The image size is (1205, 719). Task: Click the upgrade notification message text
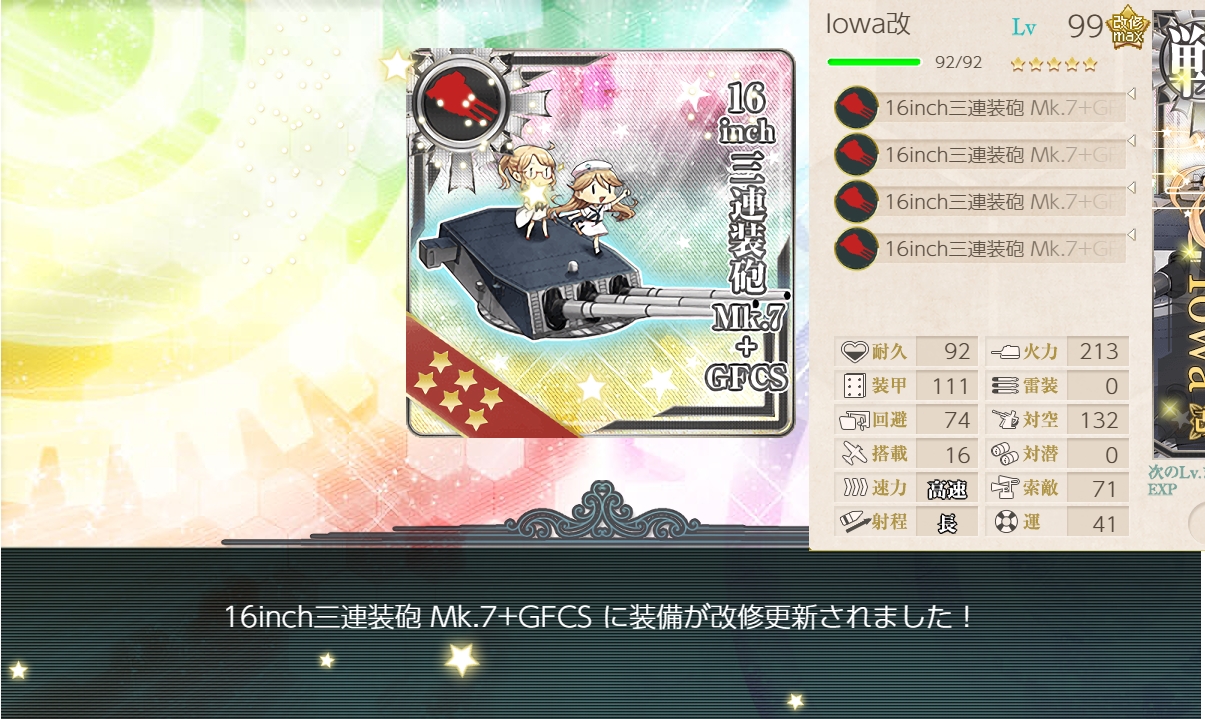600,616
